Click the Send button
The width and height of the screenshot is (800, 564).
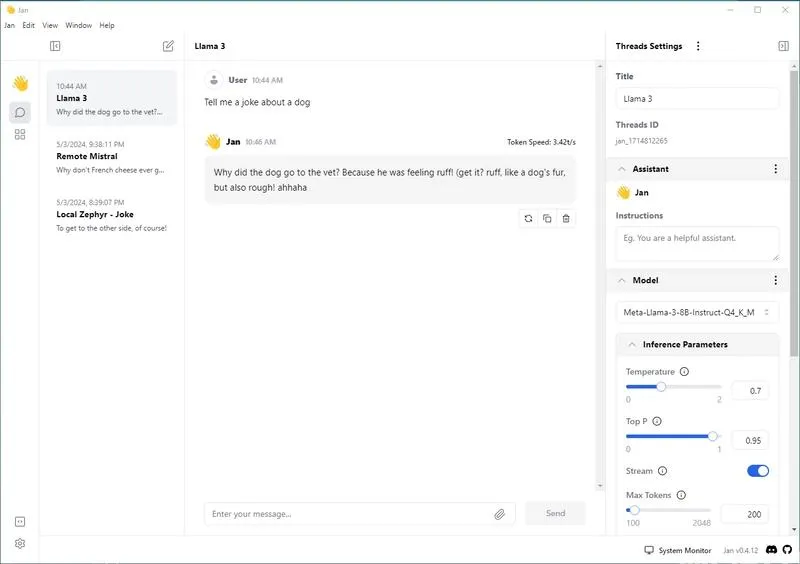tap(555, 513)
